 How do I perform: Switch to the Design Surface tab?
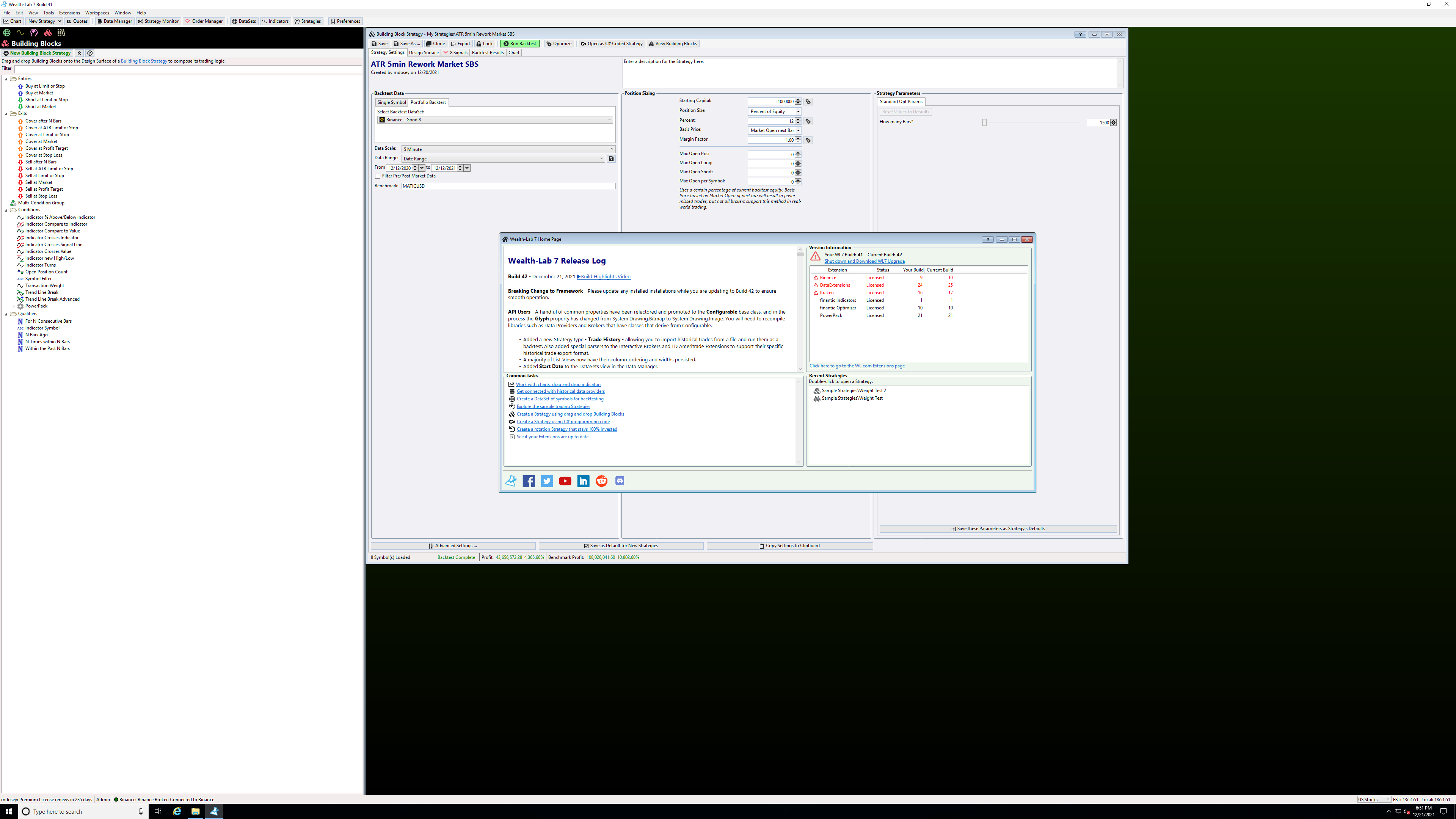[x=424, y=53]
